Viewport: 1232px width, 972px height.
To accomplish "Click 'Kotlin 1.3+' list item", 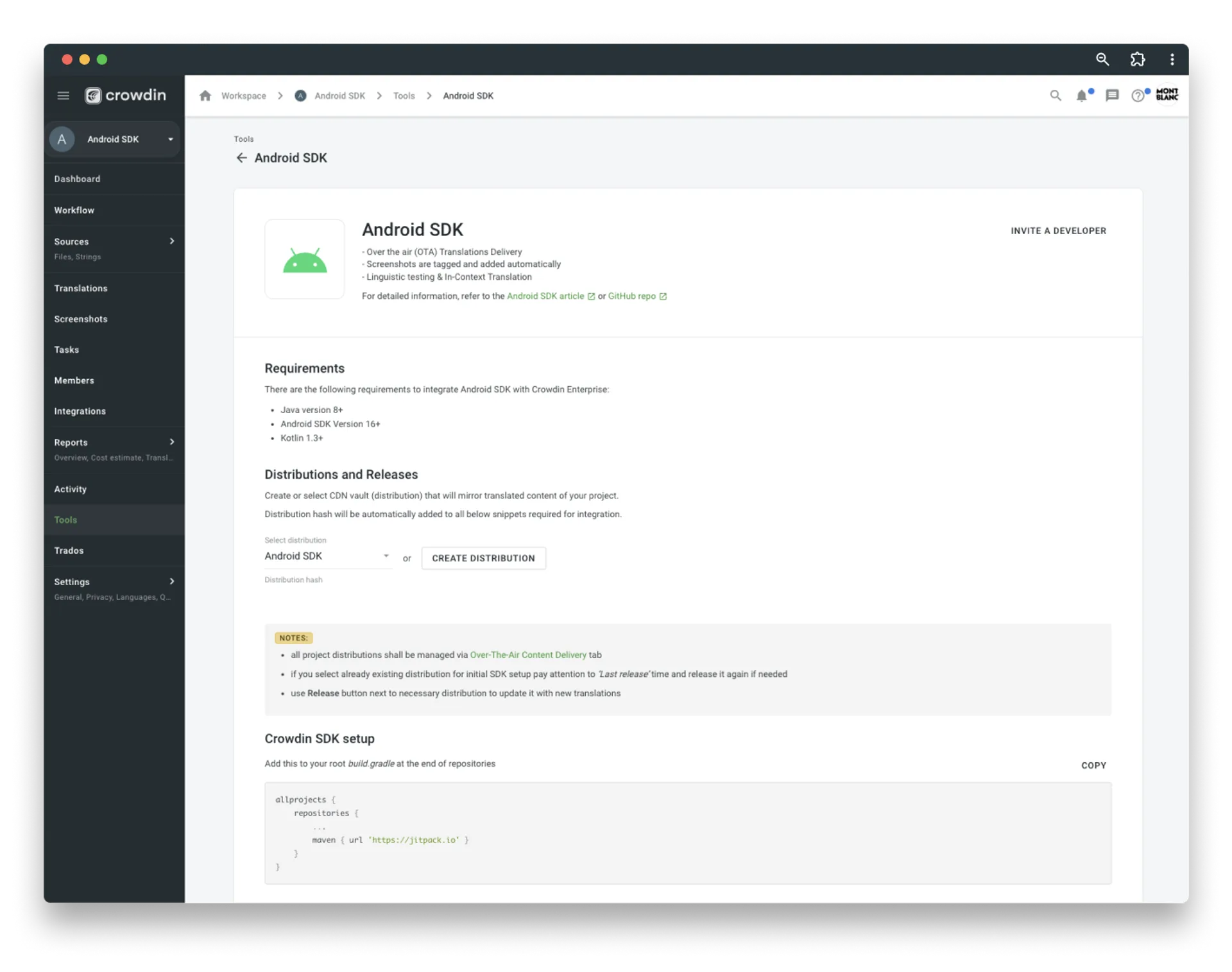I will coord(302,438).
